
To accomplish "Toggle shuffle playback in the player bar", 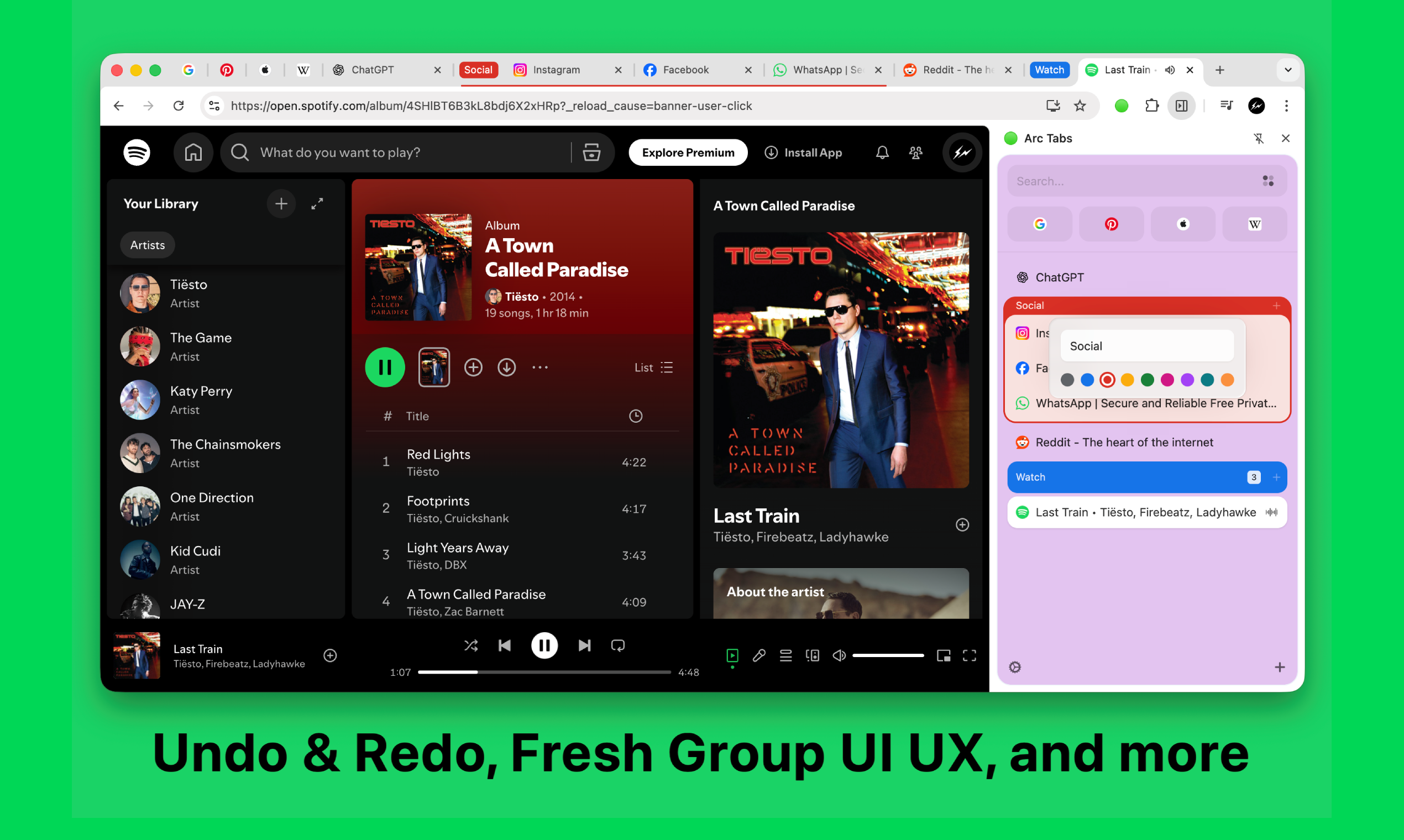I will tap(470, 645).
